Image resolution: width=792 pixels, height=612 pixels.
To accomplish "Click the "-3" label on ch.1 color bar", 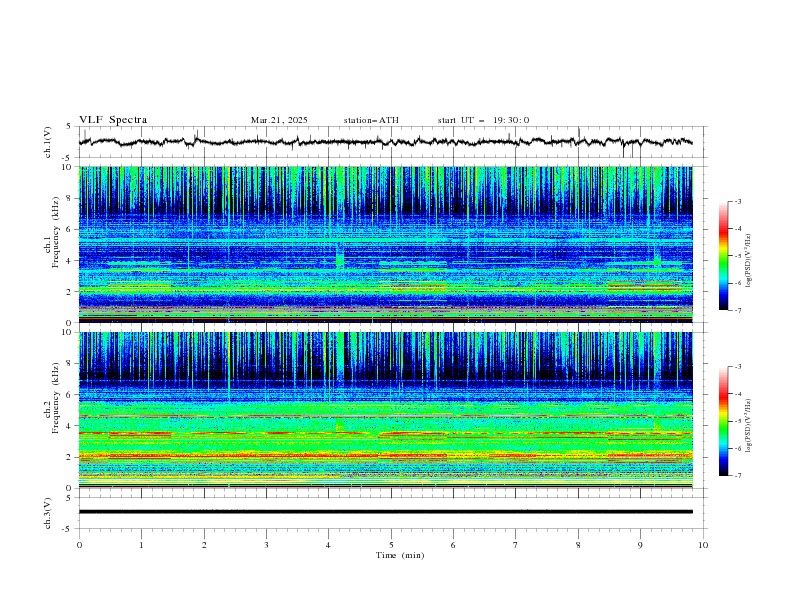I will pos(738,201).
